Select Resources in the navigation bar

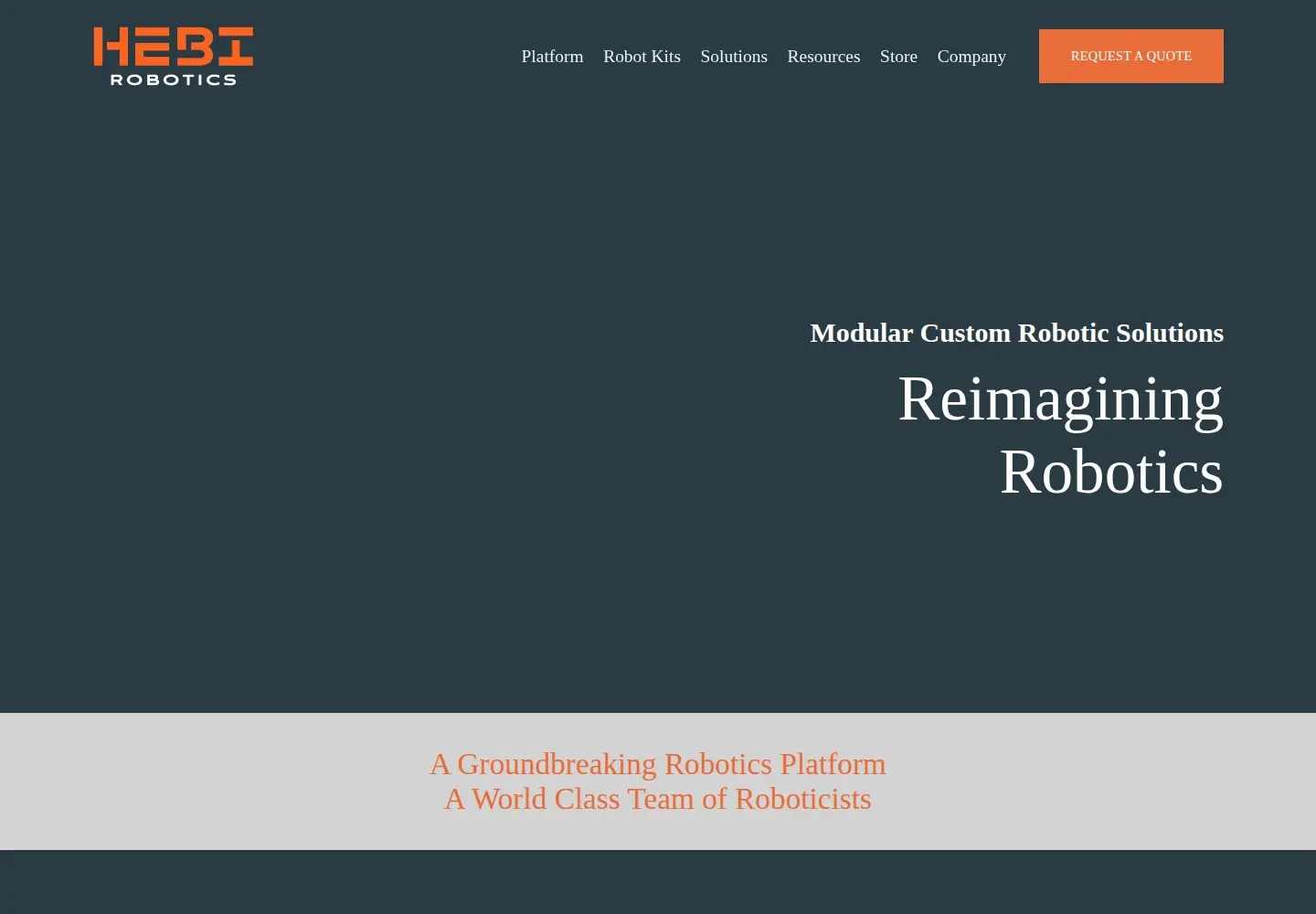(823, 57)
